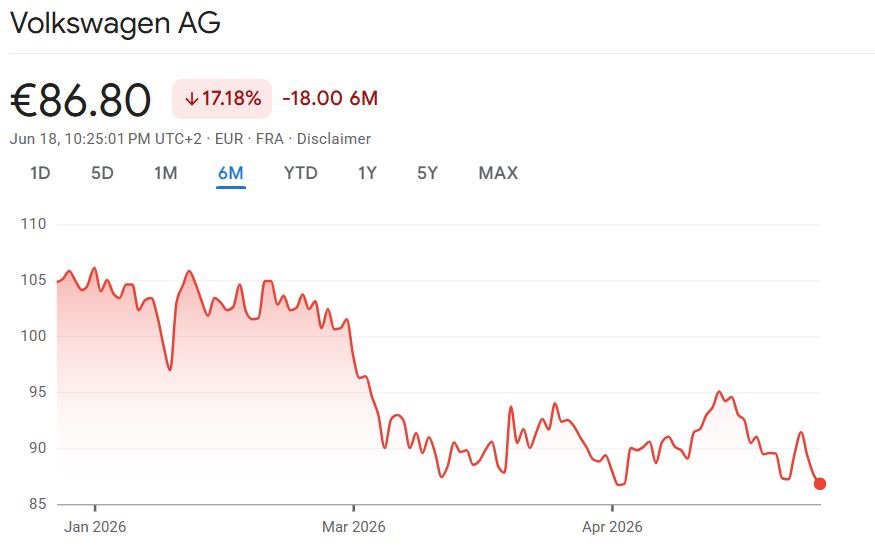Open the Disclaimer link

(x=334, y=139)
